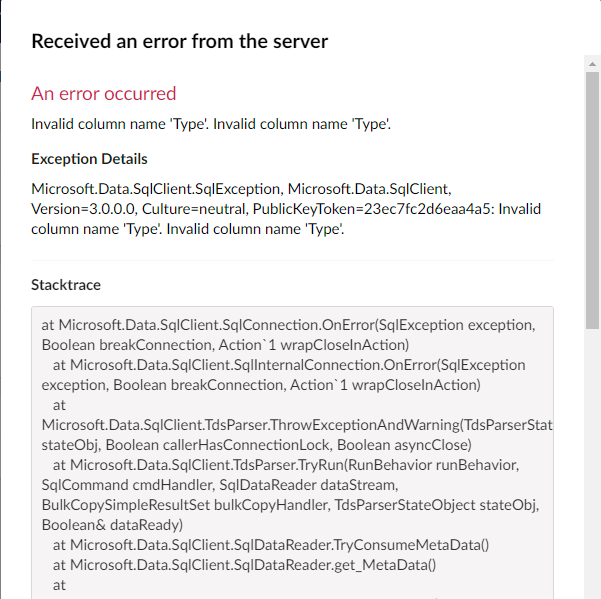Click the 'Boolean& dataReady)' line
Viewport: 601px width, 599px height.
point(112,525)
